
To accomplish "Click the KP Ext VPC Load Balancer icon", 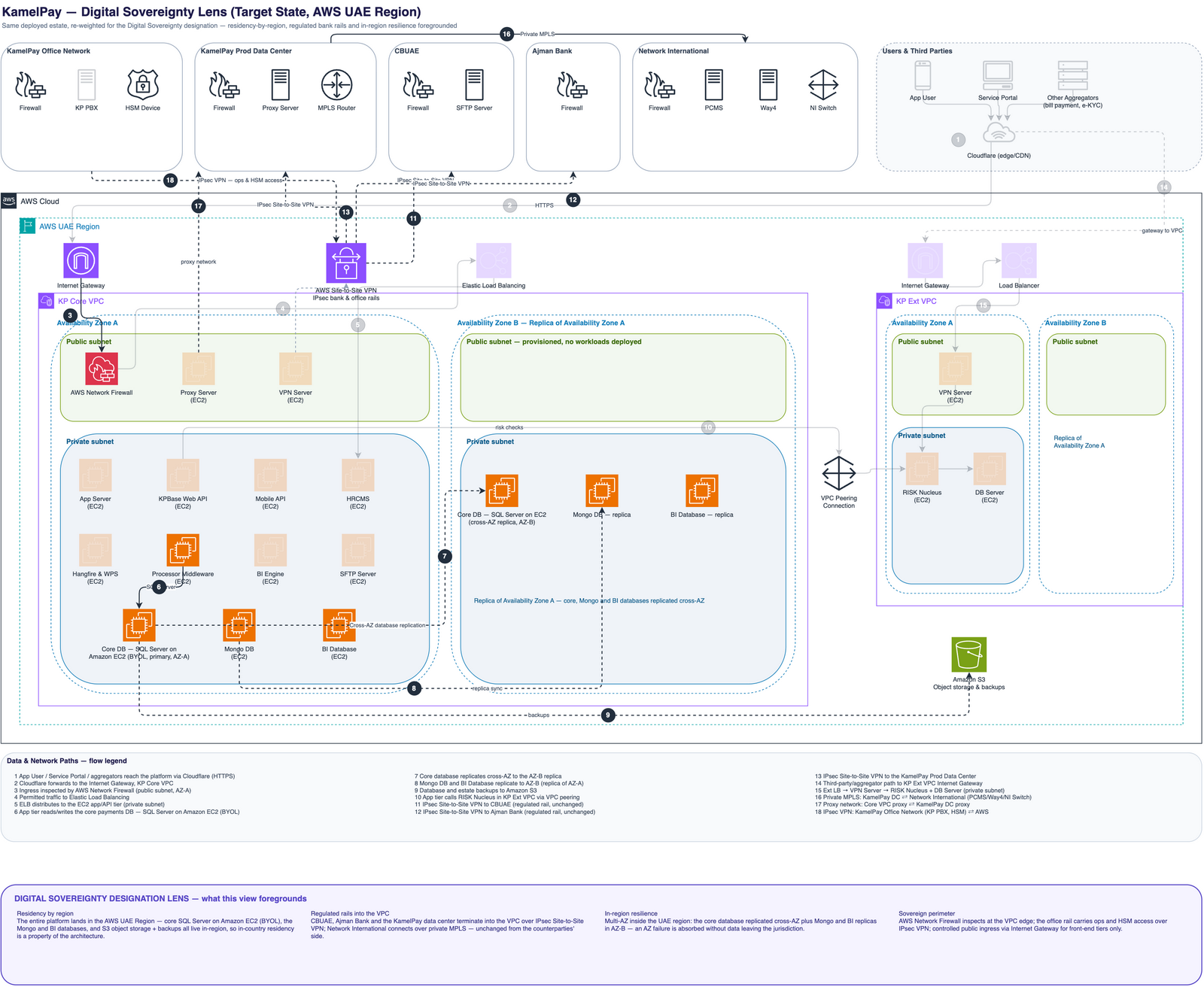I will coord(1019,260).
